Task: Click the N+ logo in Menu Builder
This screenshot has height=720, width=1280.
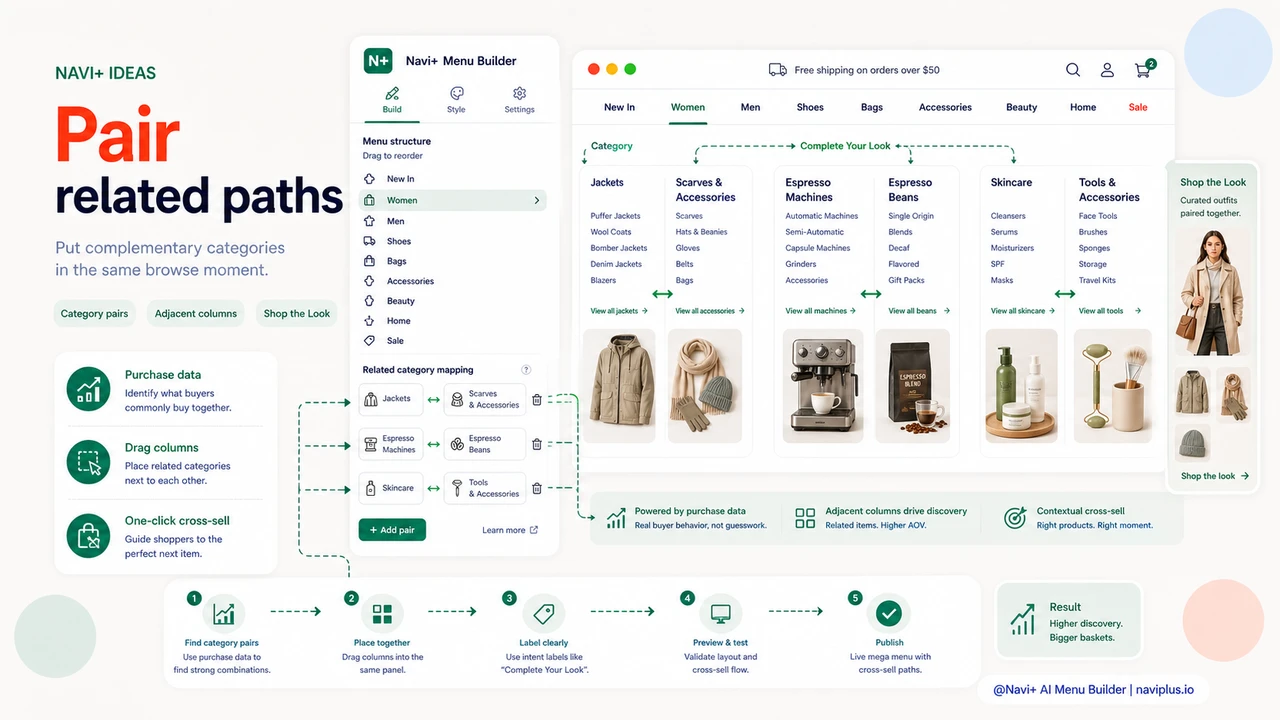Action: click(x=378, y=61)
